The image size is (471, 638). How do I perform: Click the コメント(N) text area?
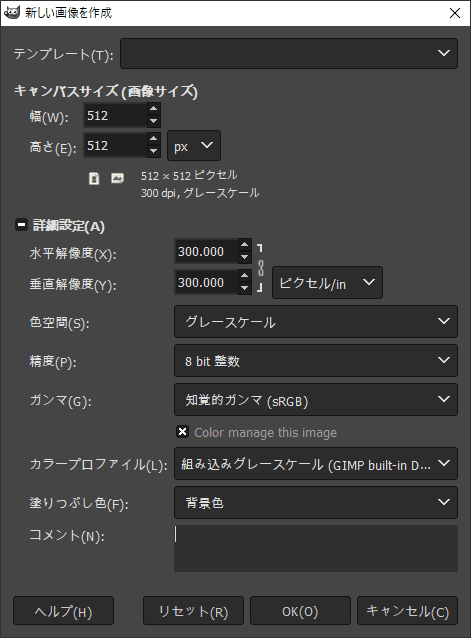pos(316,548)
